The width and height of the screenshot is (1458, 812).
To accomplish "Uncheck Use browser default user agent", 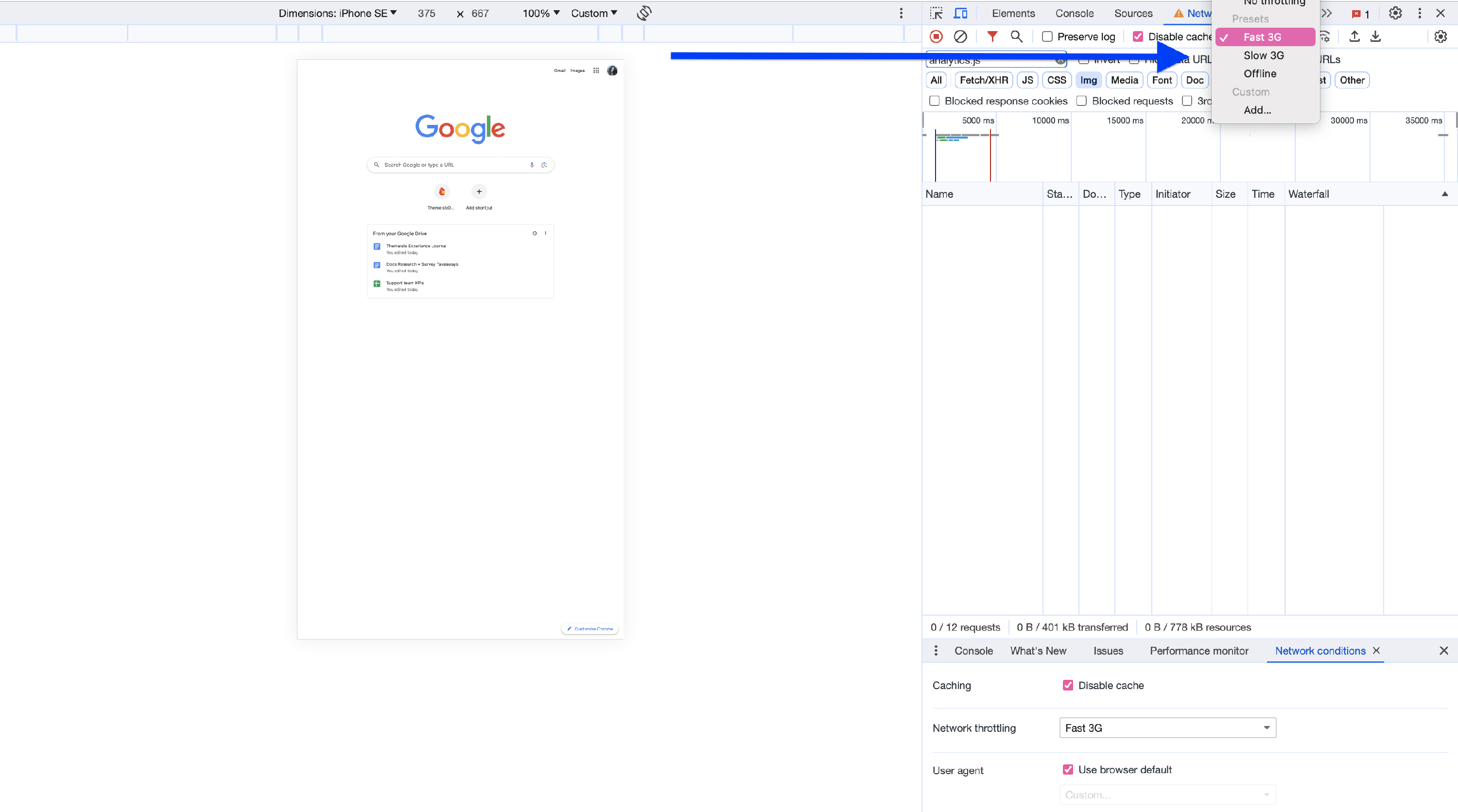I will (x=1068, y=770).
